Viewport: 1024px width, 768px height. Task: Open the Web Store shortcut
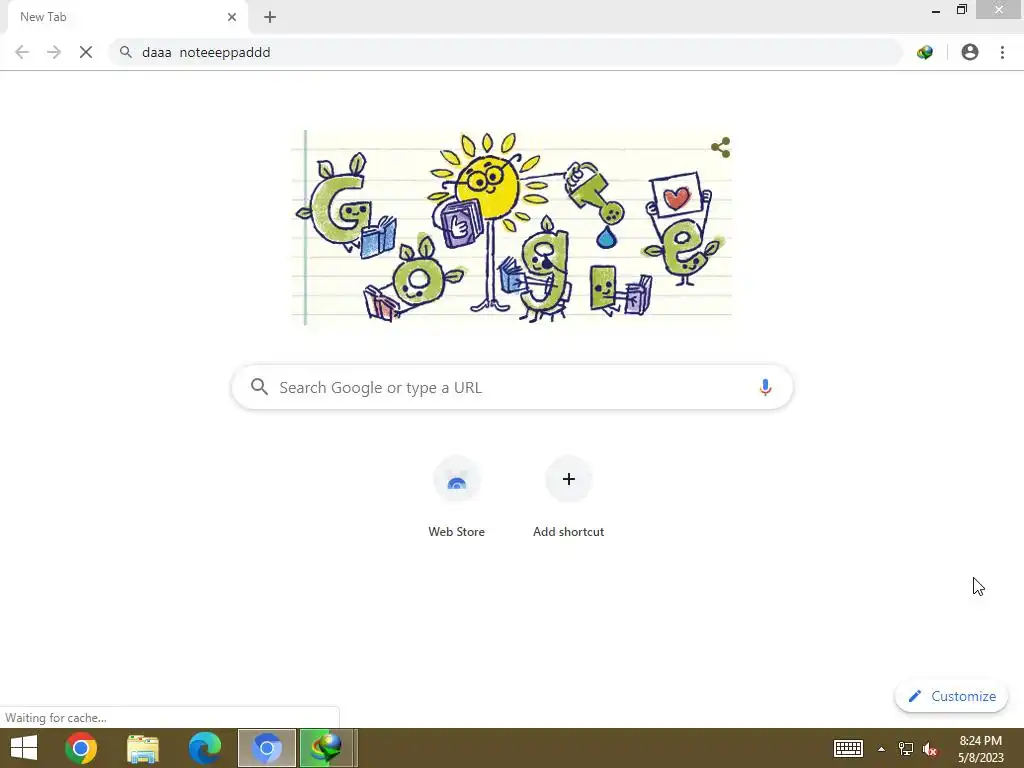click(456, 498)
